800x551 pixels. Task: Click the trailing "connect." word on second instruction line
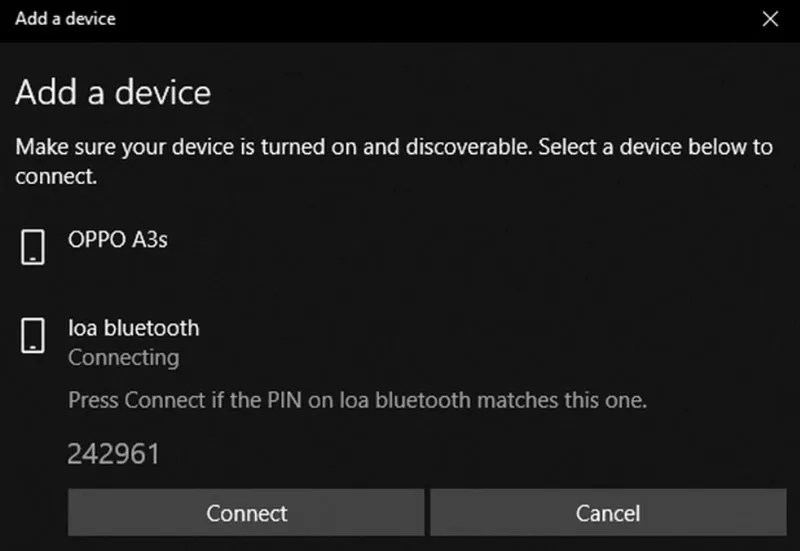pos(56,177)
